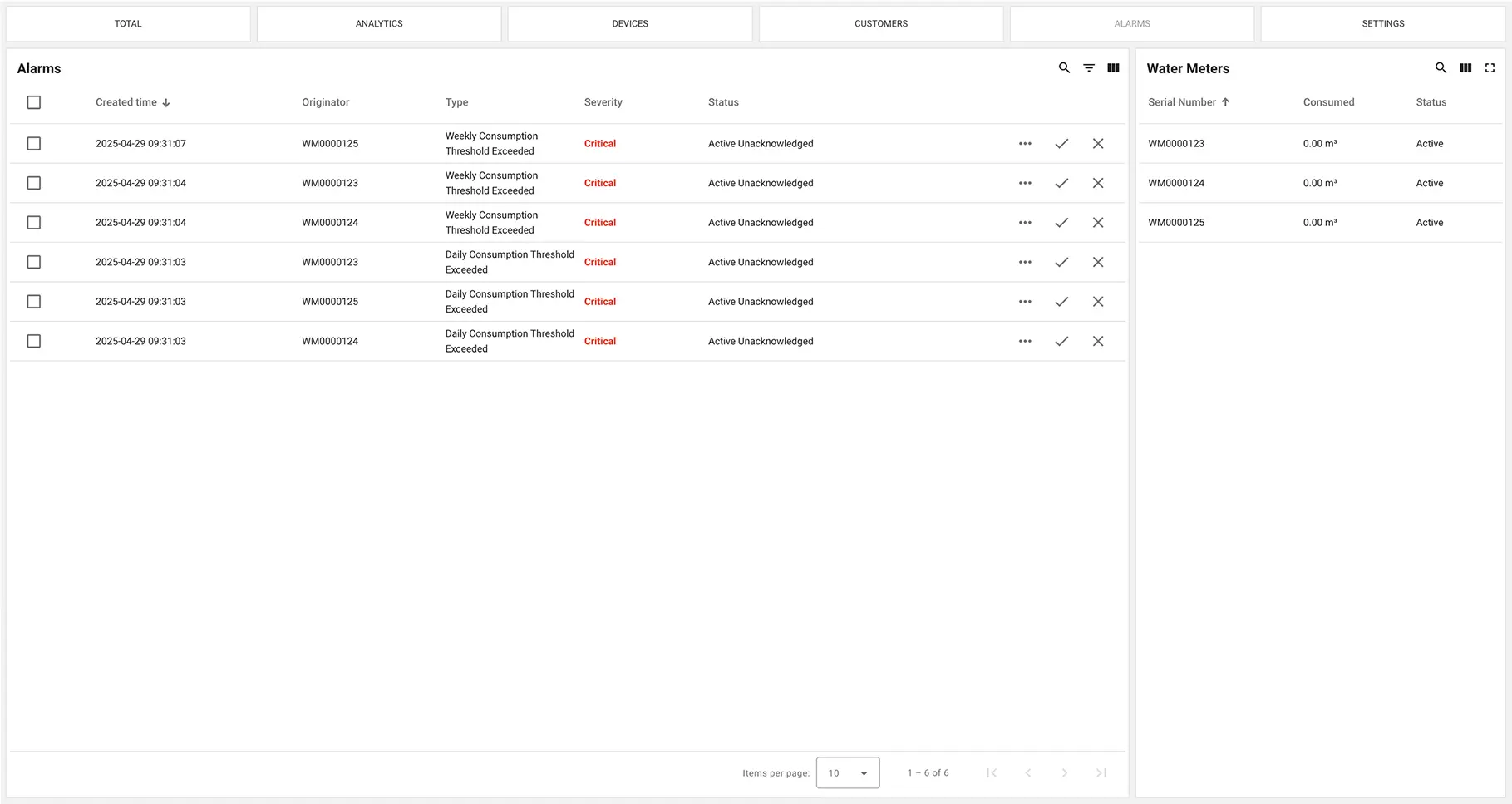1512x804 pixels.
Task: Open Water Meters column selection icon
Action: click(x=1465, y=68)
